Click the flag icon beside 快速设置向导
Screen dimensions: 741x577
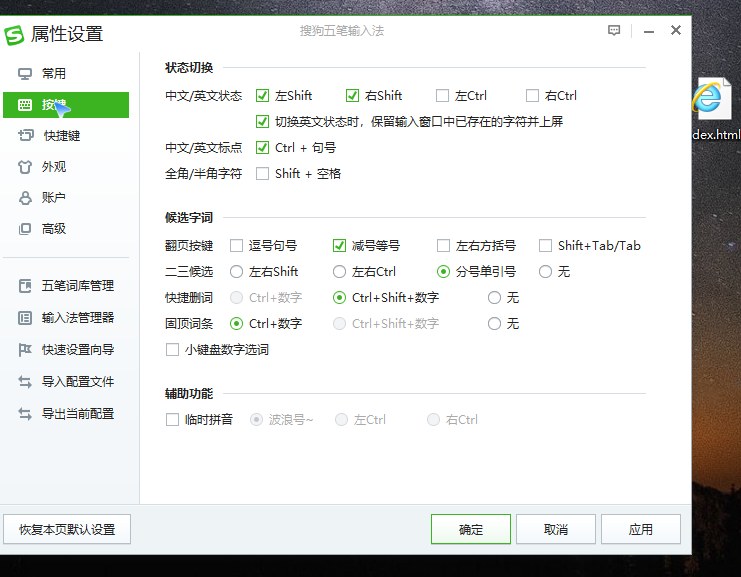[x=25, y=350]
